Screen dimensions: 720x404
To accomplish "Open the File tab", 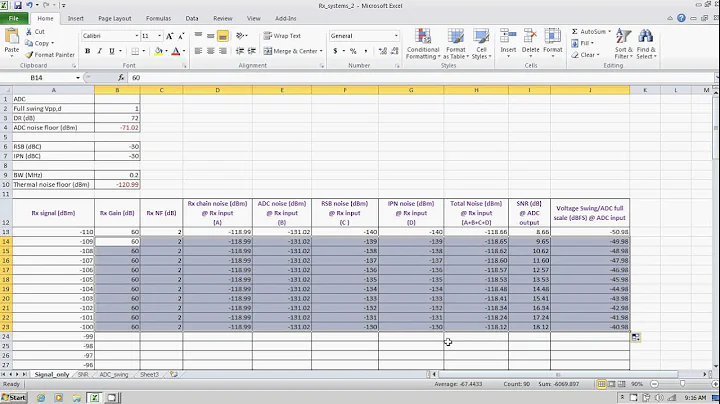I will (x=14, y=18).
